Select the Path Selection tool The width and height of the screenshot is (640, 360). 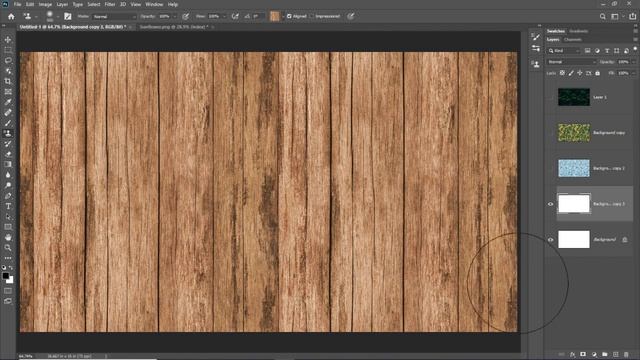(8, 217)
